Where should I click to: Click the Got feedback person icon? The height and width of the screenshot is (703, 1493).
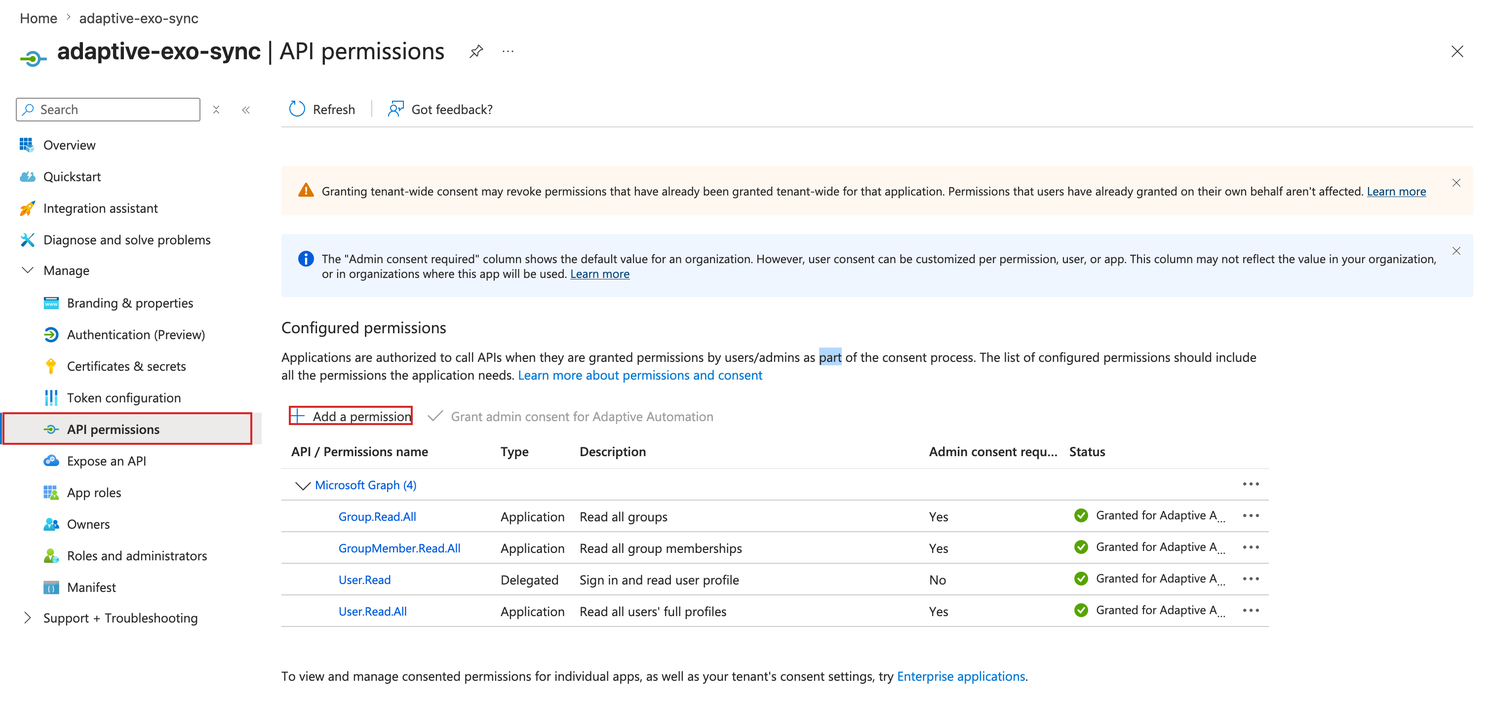click(x=396, y=109)
